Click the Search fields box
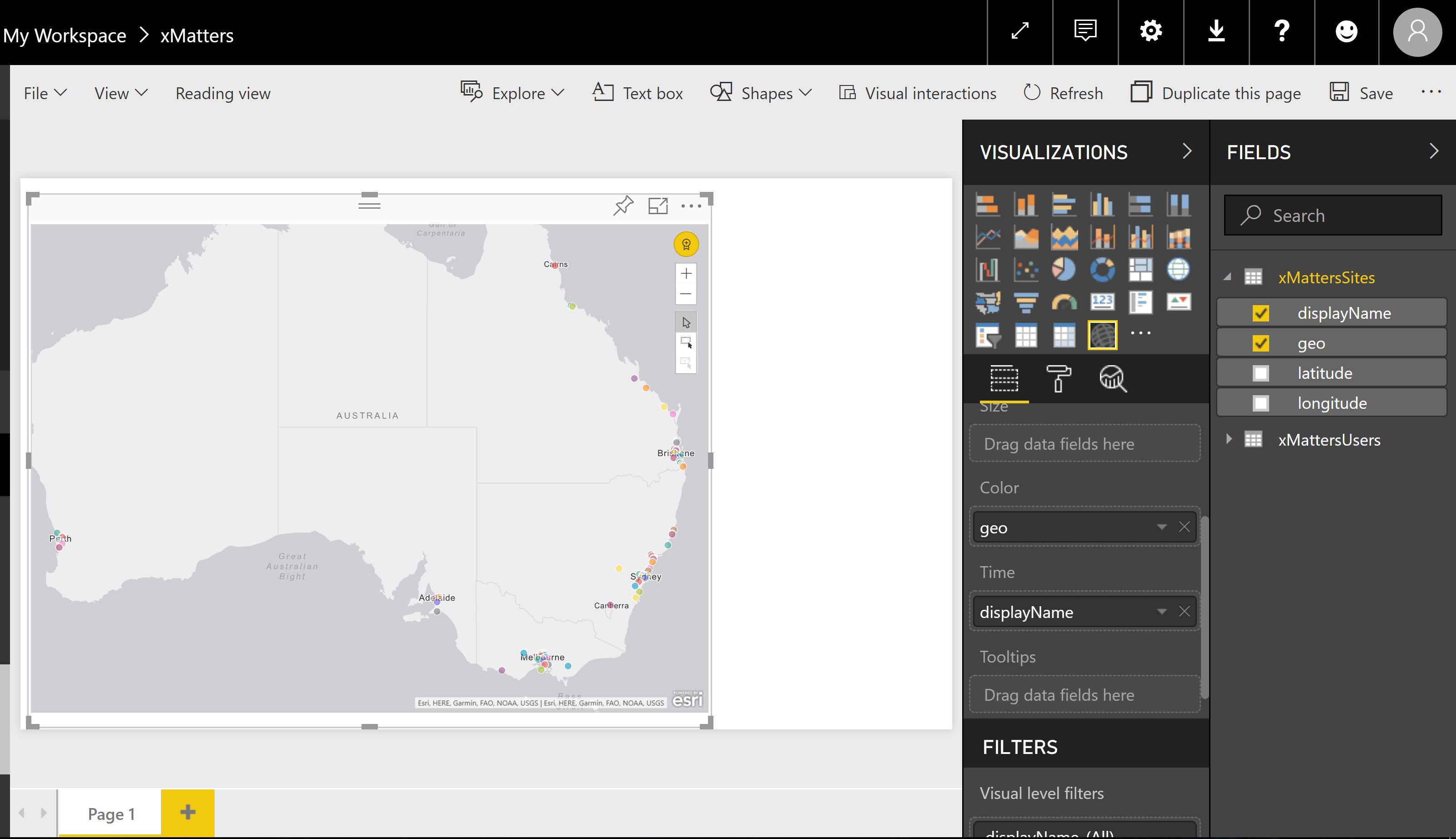The height and width of the screenshot is (839, 1456). point(1332,215)
